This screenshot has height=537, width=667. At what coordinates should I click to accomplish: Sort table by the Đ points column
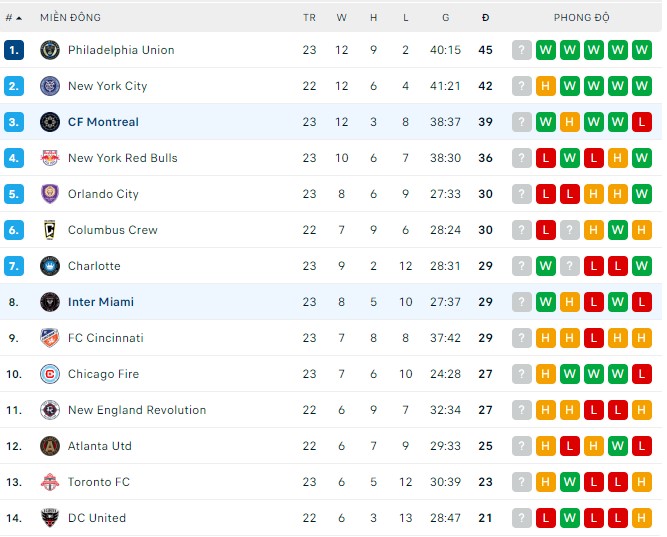[485, 18]
